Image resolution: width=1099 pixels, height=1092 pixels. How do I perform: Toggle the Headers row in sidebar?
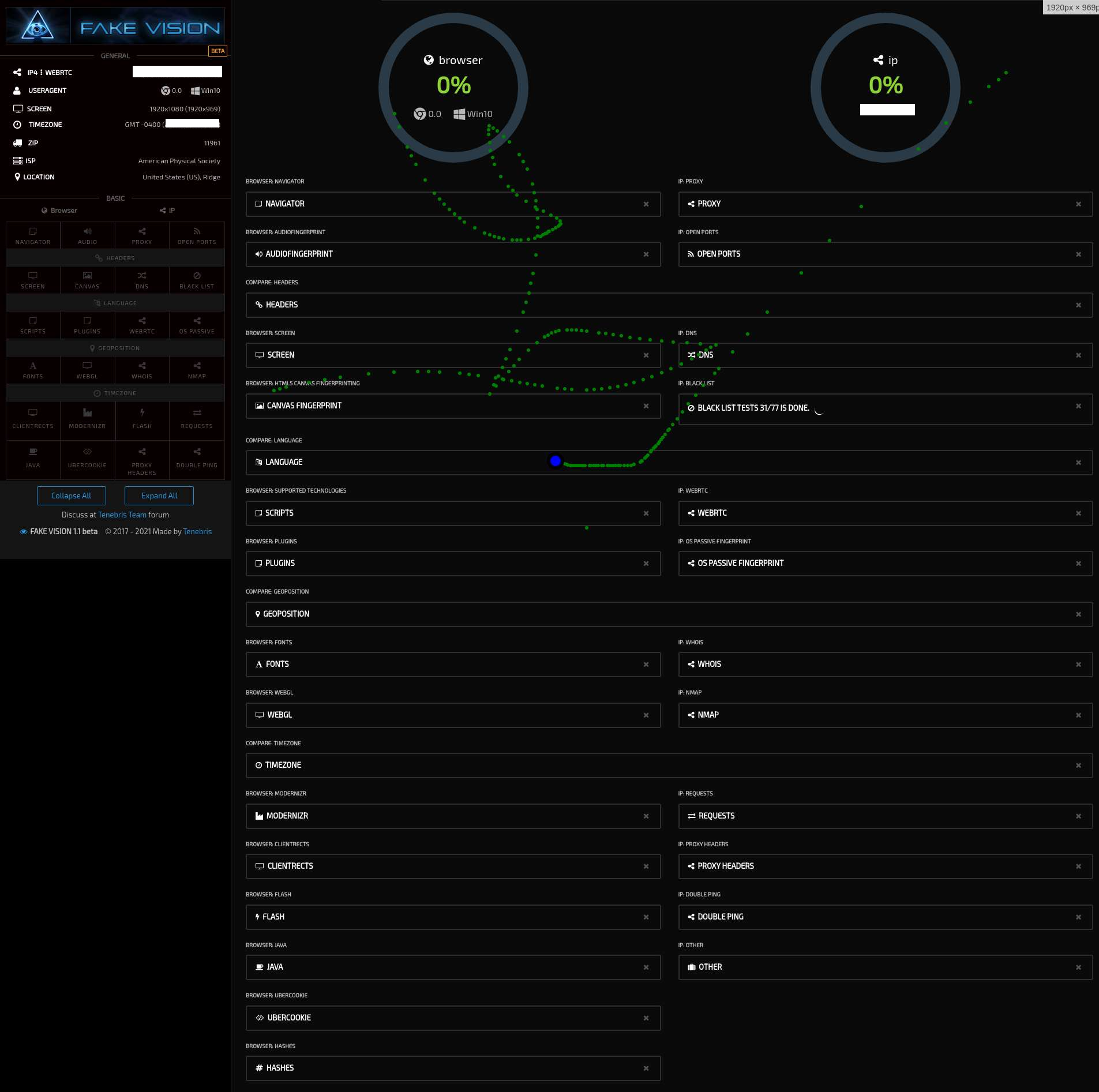(115, 258)
